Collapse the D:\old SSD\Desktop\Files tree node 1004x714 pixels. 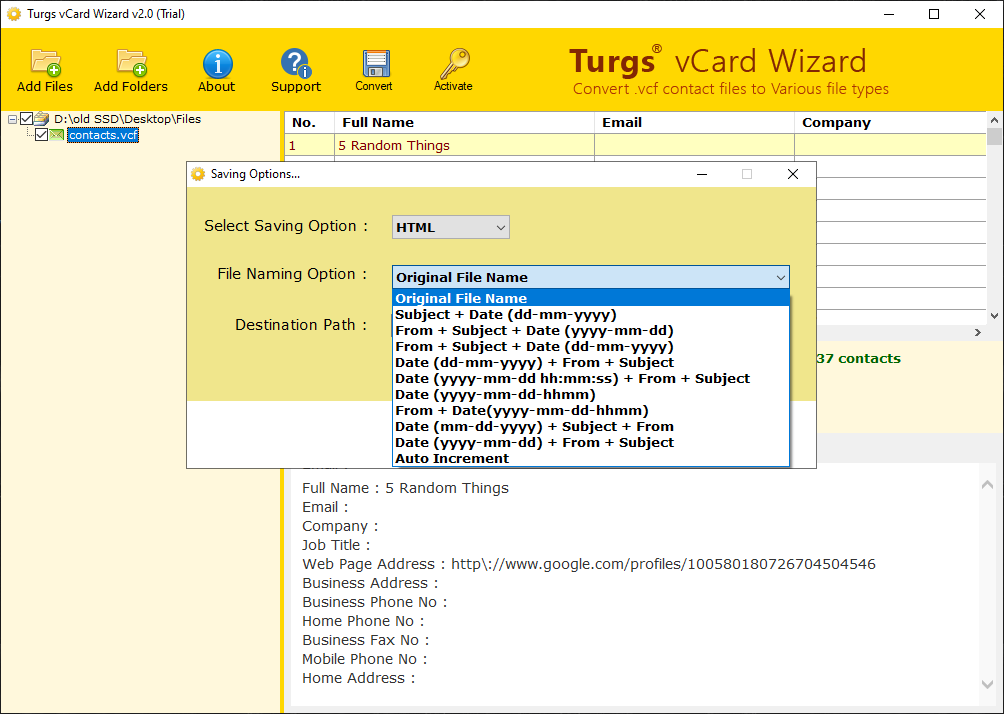pos(12,119)
